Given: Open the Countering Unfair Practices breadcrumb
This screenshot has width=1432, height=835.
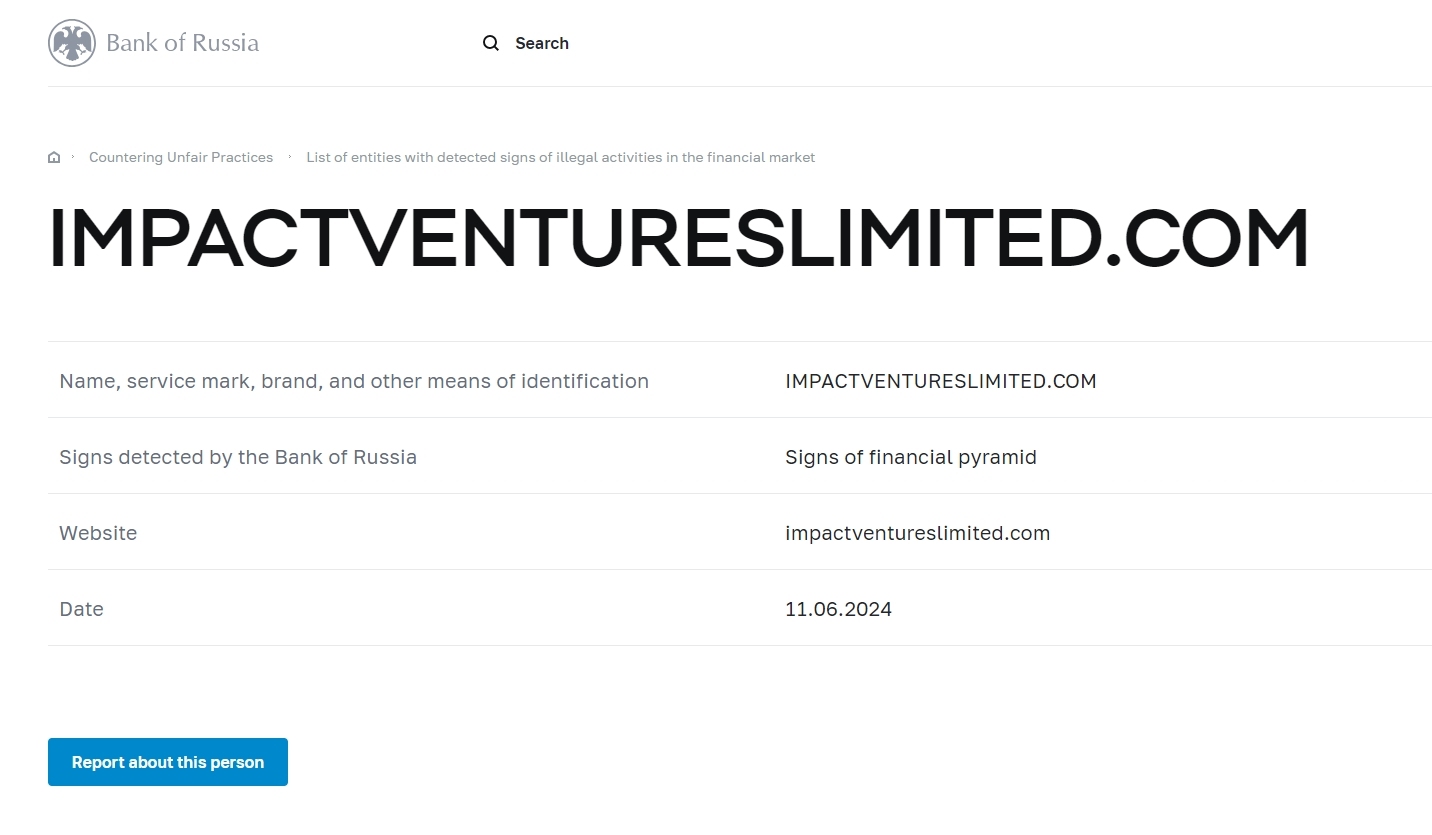Looking at the screenshot, I should (181, 157).
